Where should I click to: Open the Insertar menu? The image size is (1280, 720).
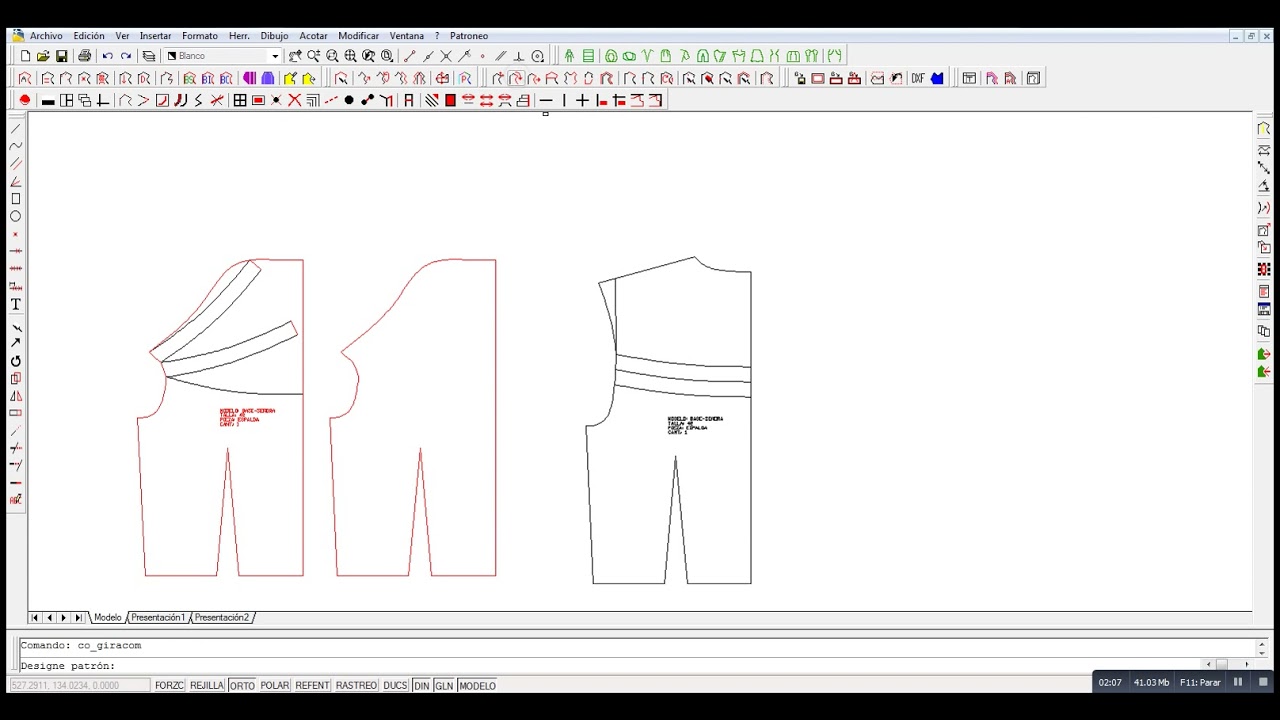click(155, 36)
